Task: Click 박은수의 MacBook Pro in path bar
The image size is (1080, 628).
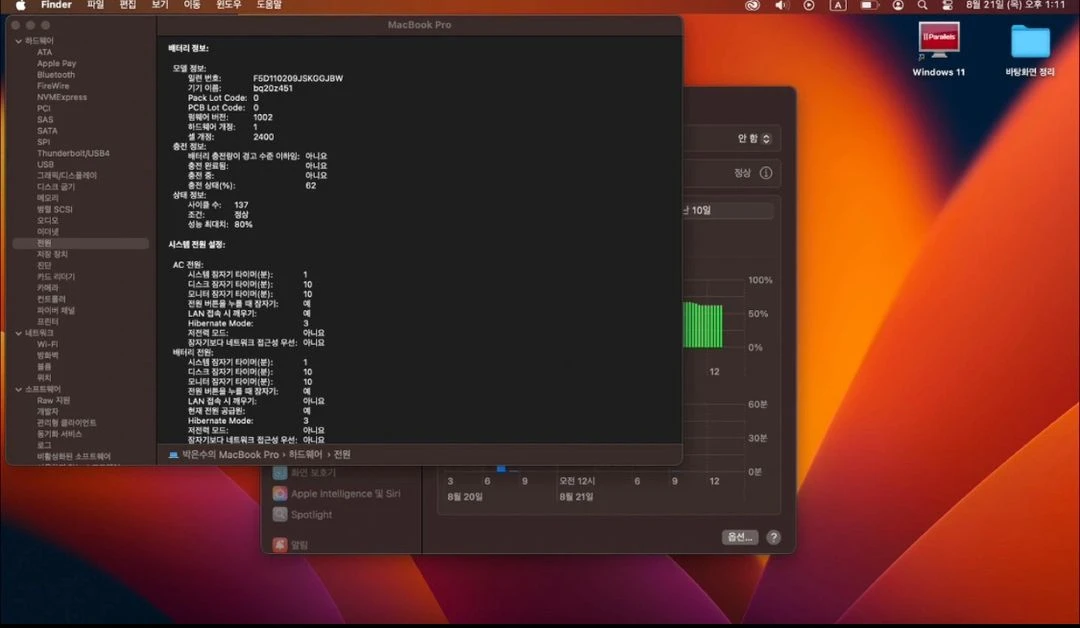Action: pos(230,454)
